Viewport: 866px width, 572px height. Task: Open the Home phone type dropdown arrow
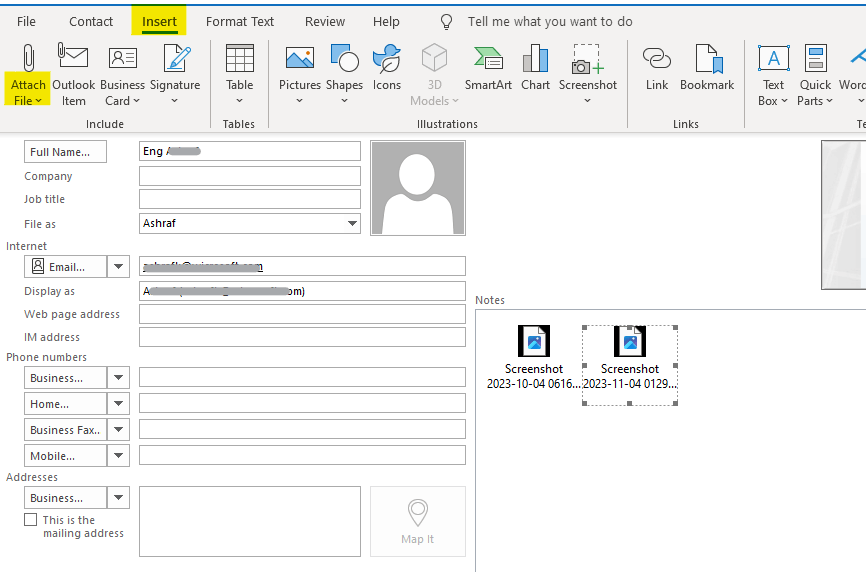(118, 404)
